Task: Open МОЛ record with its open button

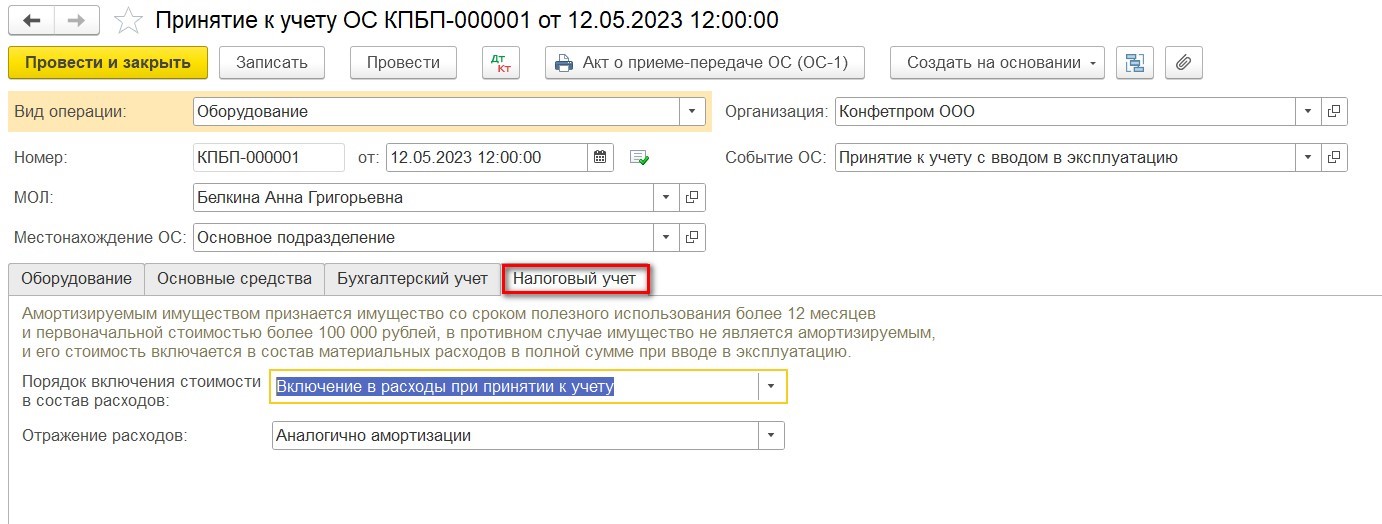Action: [x=692, y=197]
